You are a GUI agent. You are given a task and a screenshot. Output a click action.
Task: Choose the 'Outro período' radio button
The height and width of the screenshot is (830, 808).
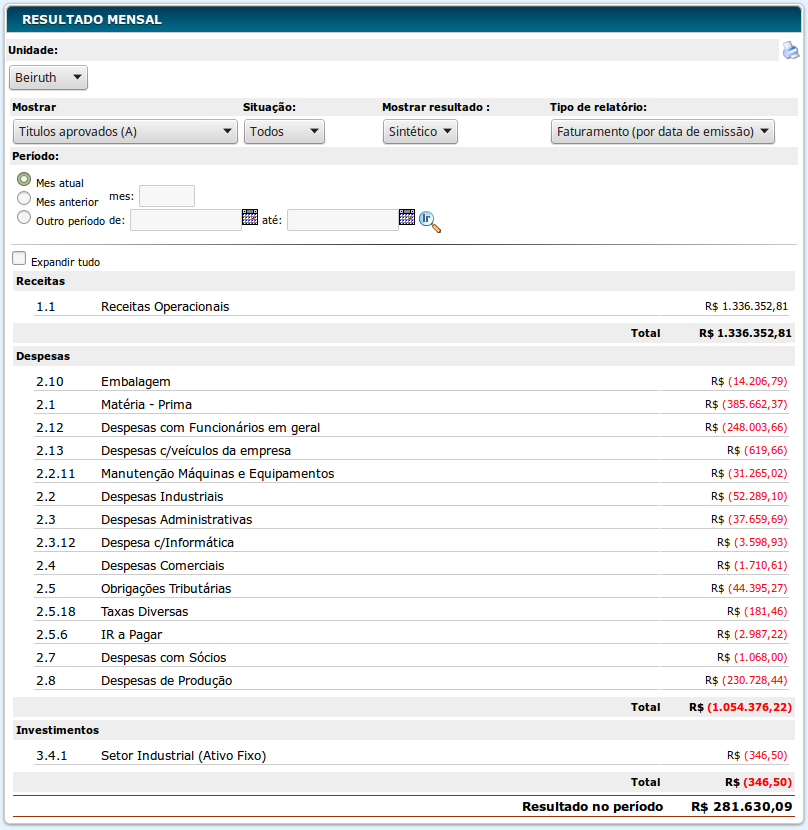tap(24, 216)
